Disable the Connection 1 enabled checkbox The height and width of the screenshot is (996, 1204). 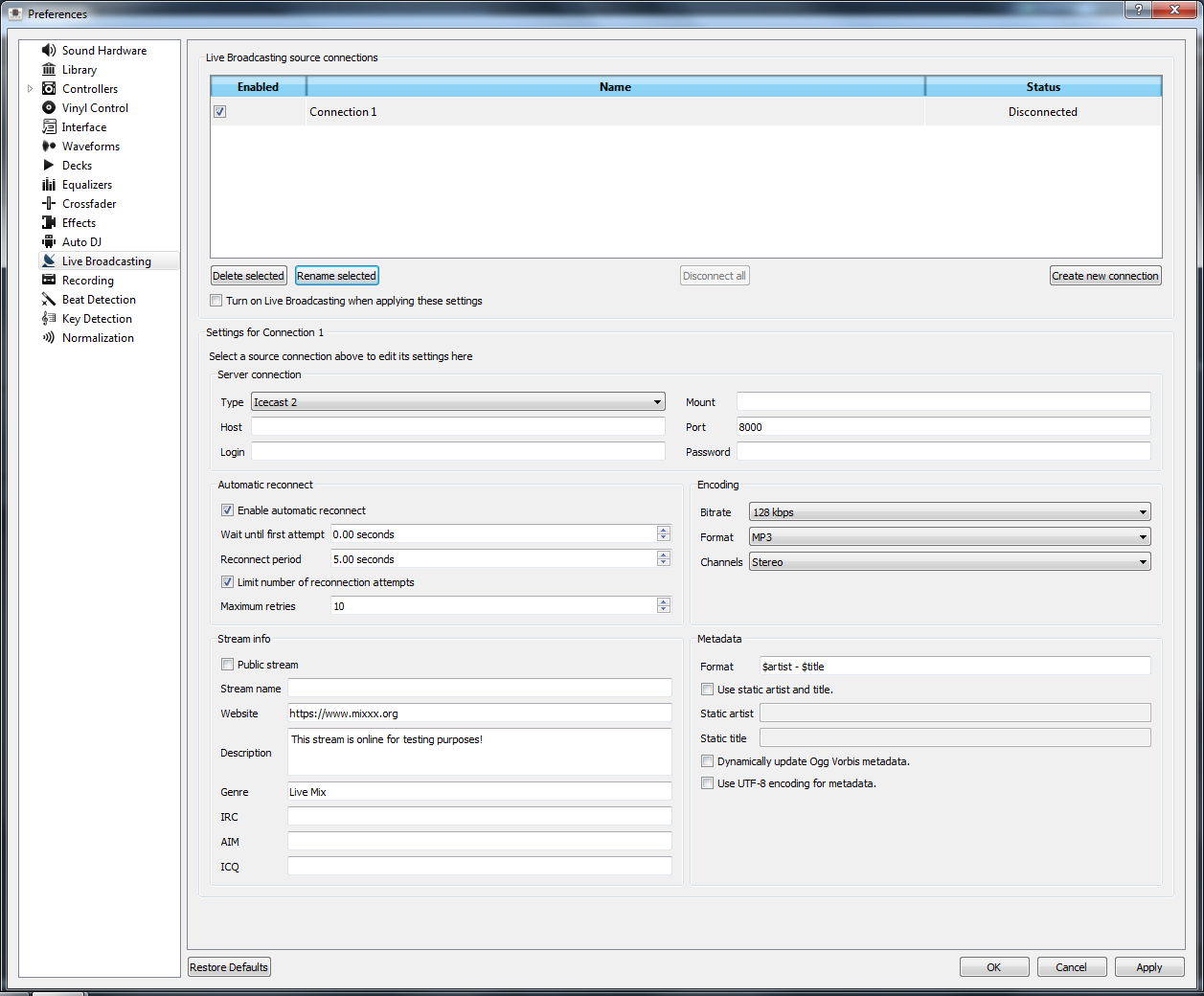pyautogui.click(x=220, y=112)
